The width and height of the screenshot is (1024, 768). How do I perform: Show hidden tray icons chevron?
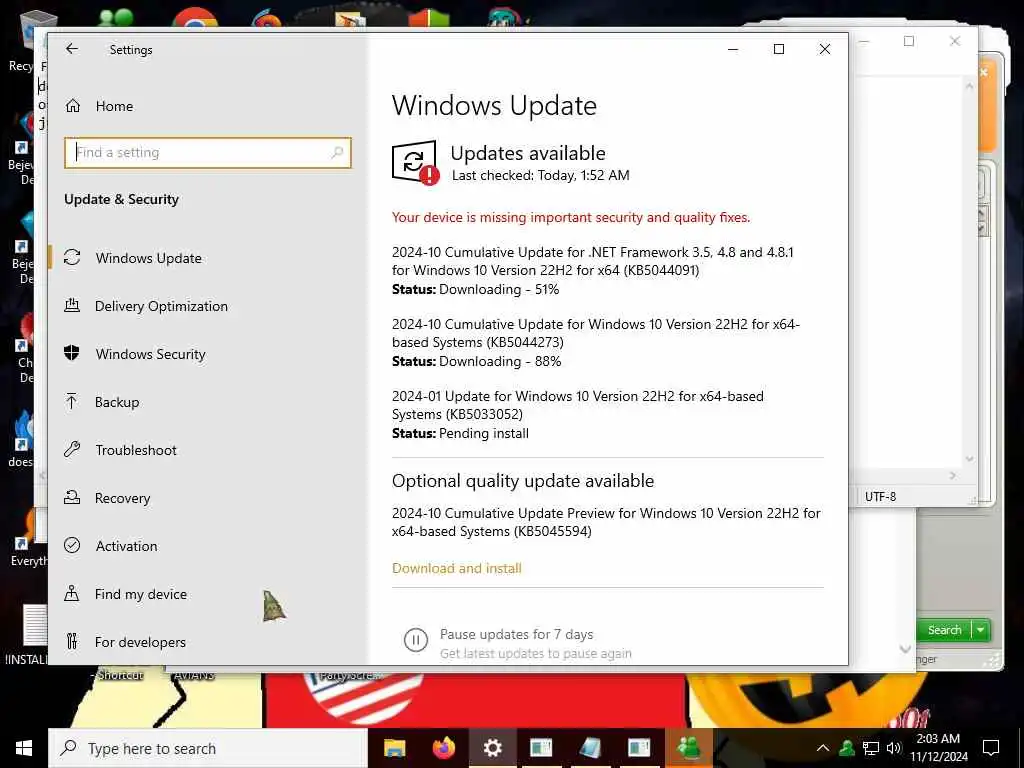823,748
